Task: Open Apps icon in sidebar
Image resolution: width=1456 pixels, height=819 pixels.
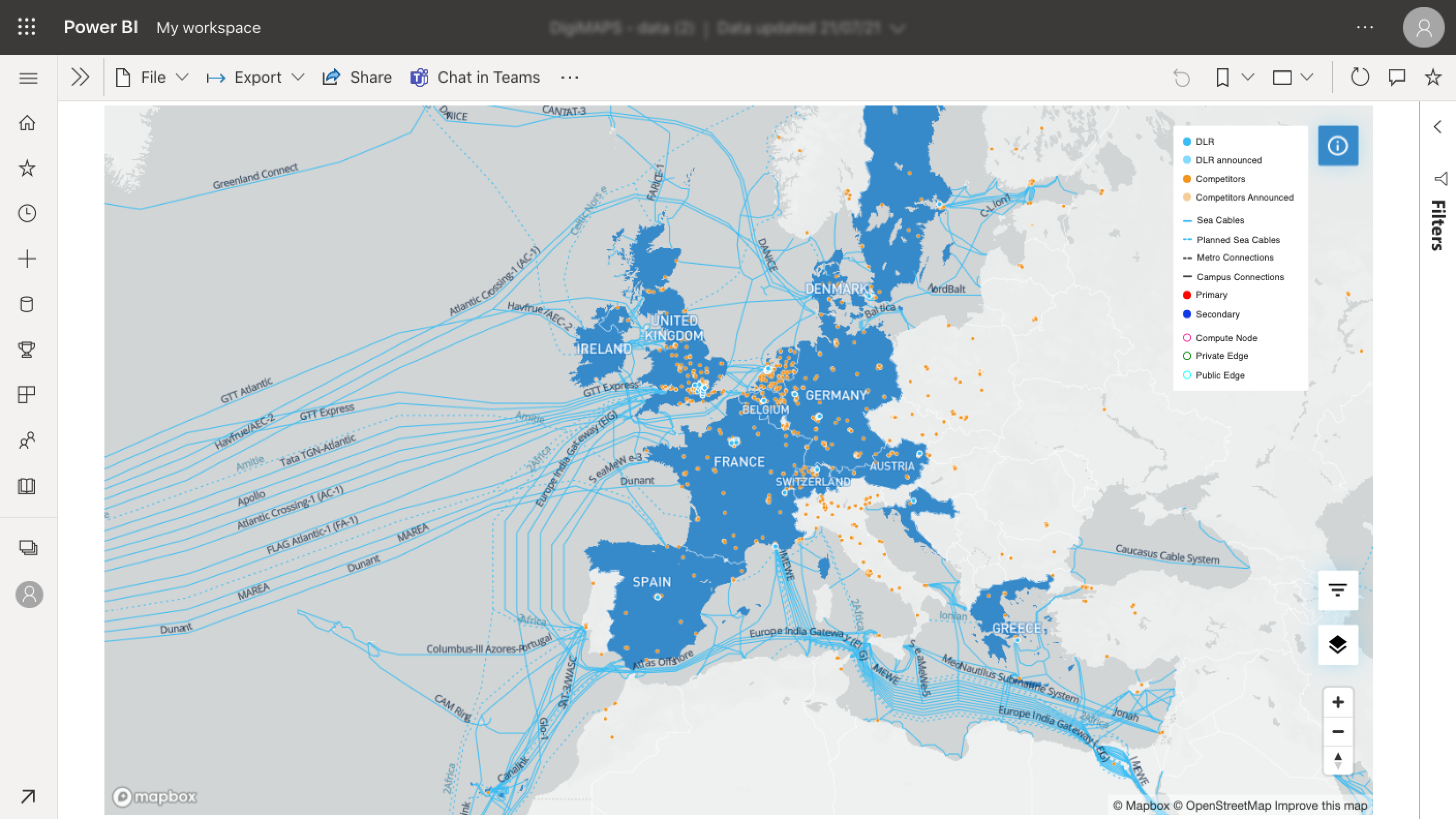Action: 27,395
